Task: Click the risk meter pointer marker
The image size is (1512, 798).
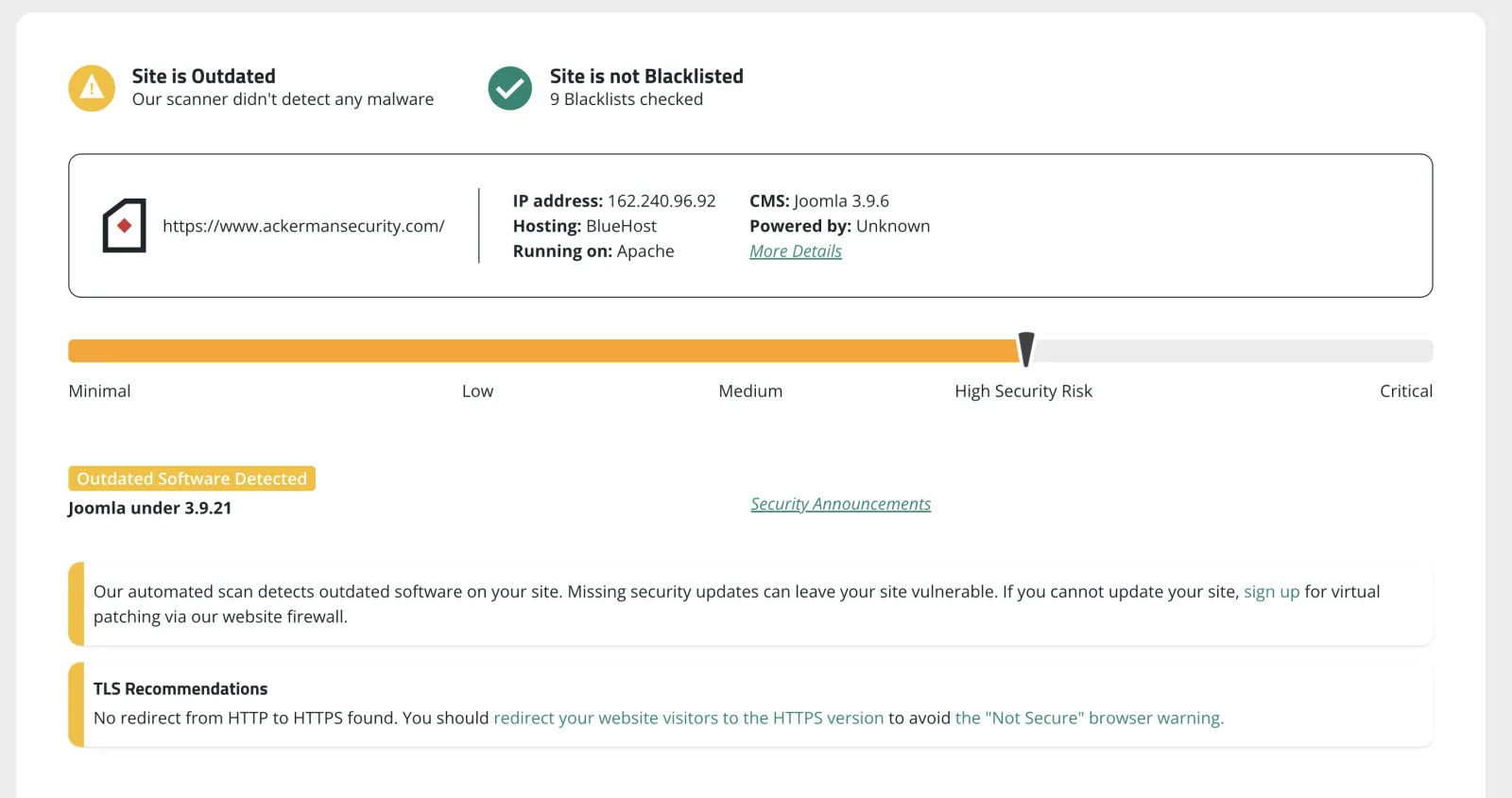Action: pos(1026,349)
